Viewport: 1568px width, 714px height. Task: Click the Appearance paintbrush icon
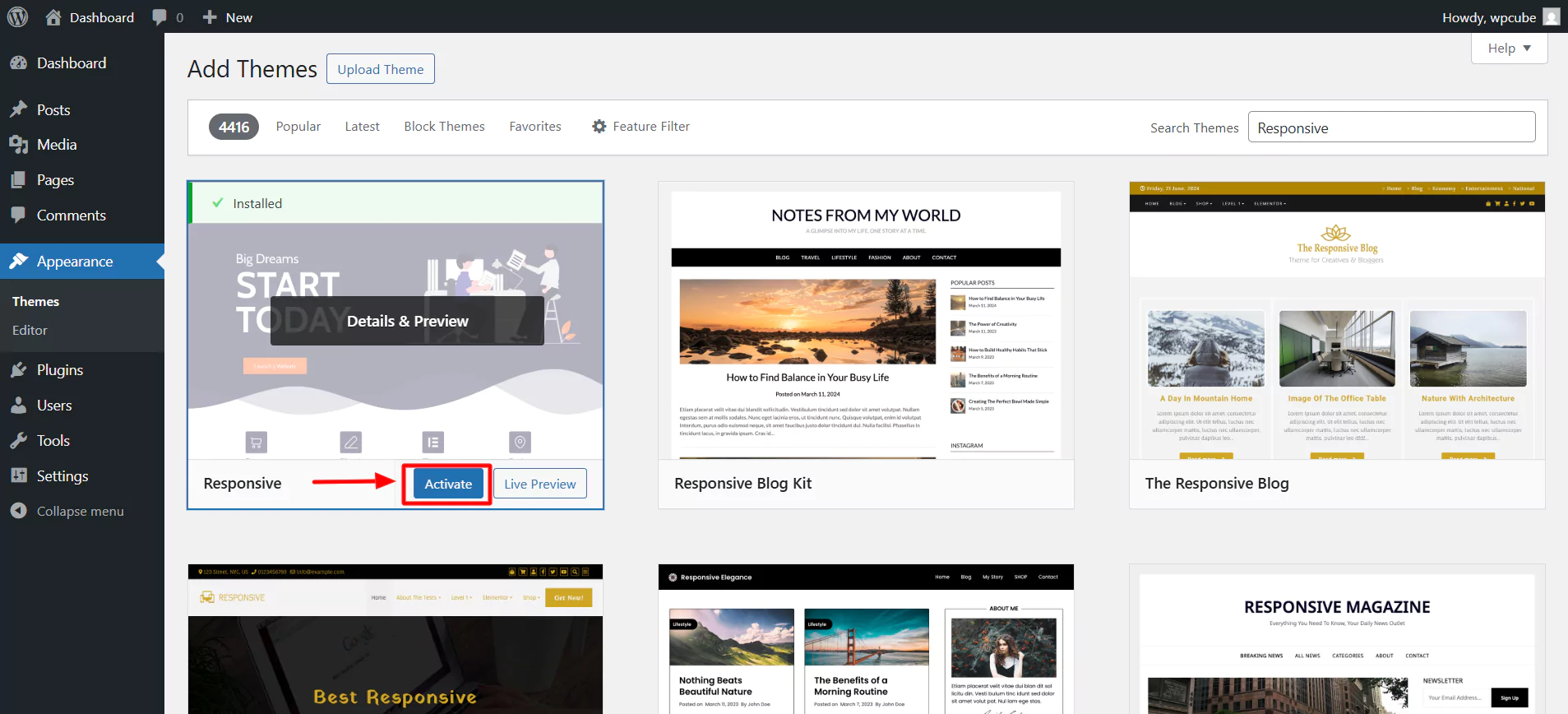(x=19, y=261)
